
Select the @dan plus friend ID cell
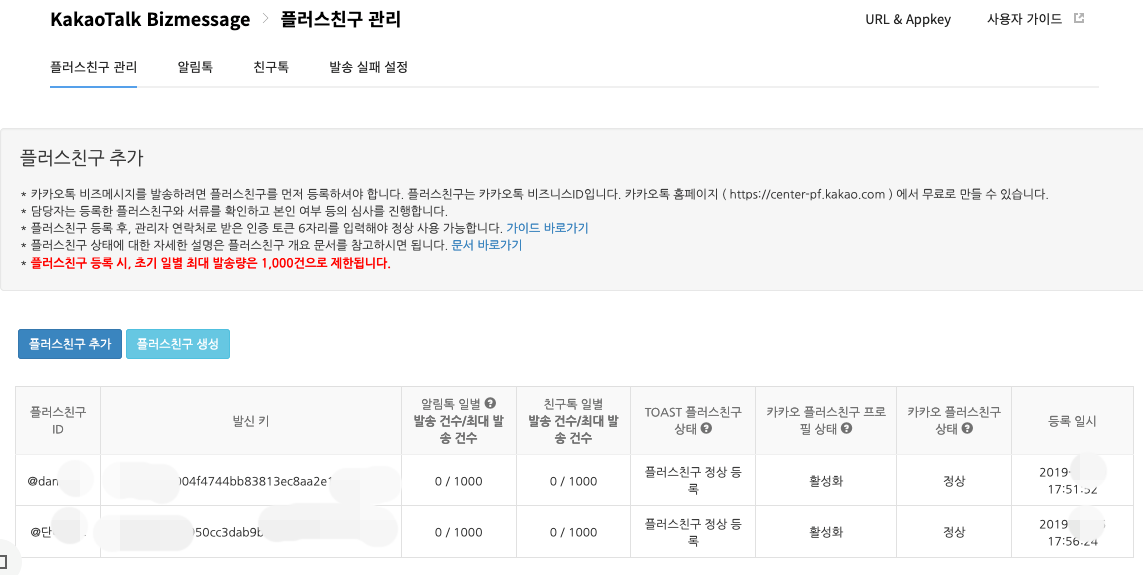tap(58, 481)
